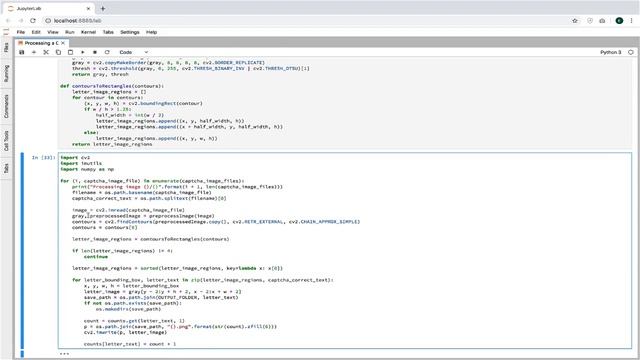This screenshot has height=360, width=640.
Task: Open the View menu
Action: pos(53,32)
